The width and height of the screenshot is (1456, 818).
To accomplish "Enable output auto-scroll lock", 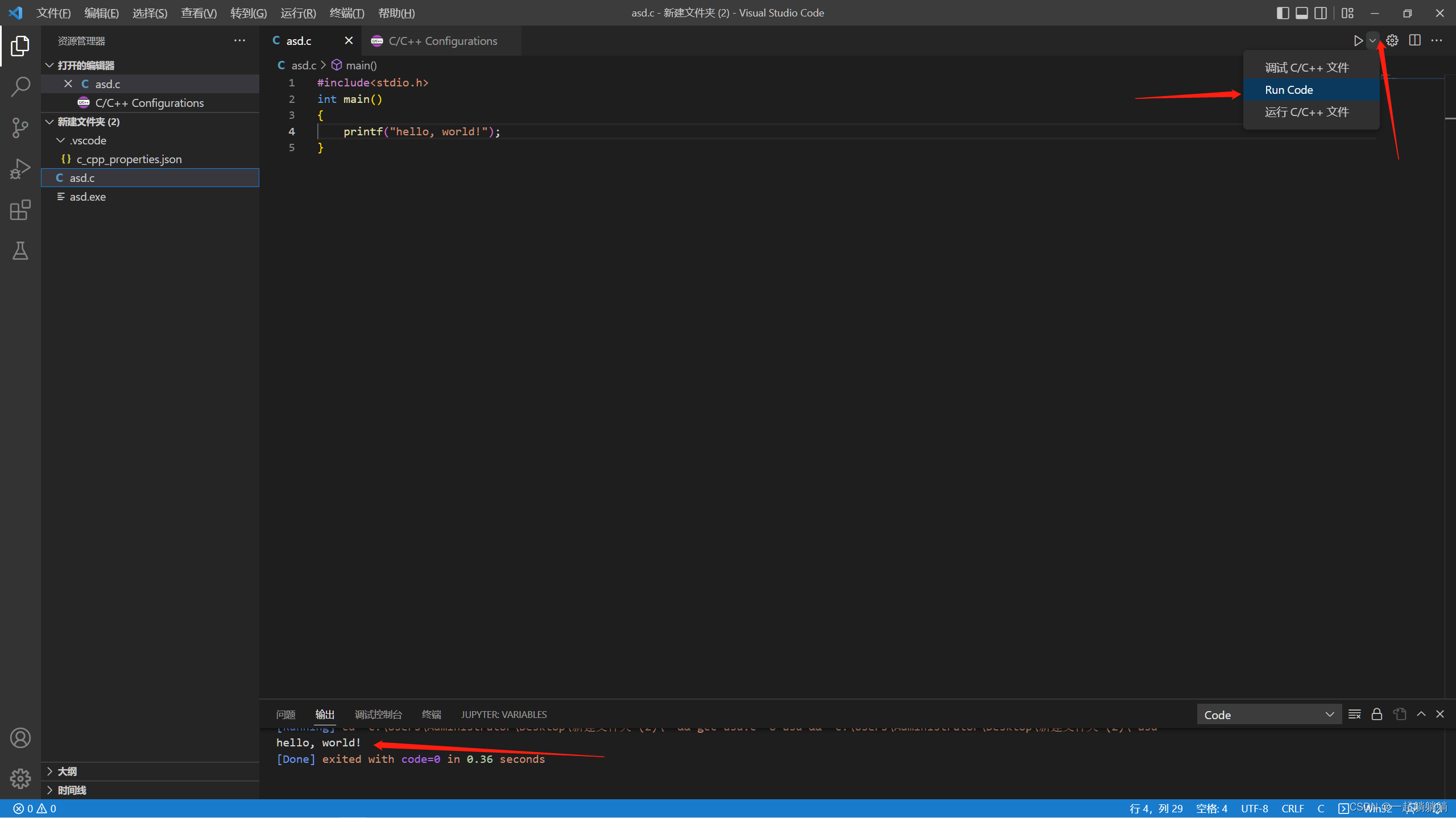I will pos(1376,714).
